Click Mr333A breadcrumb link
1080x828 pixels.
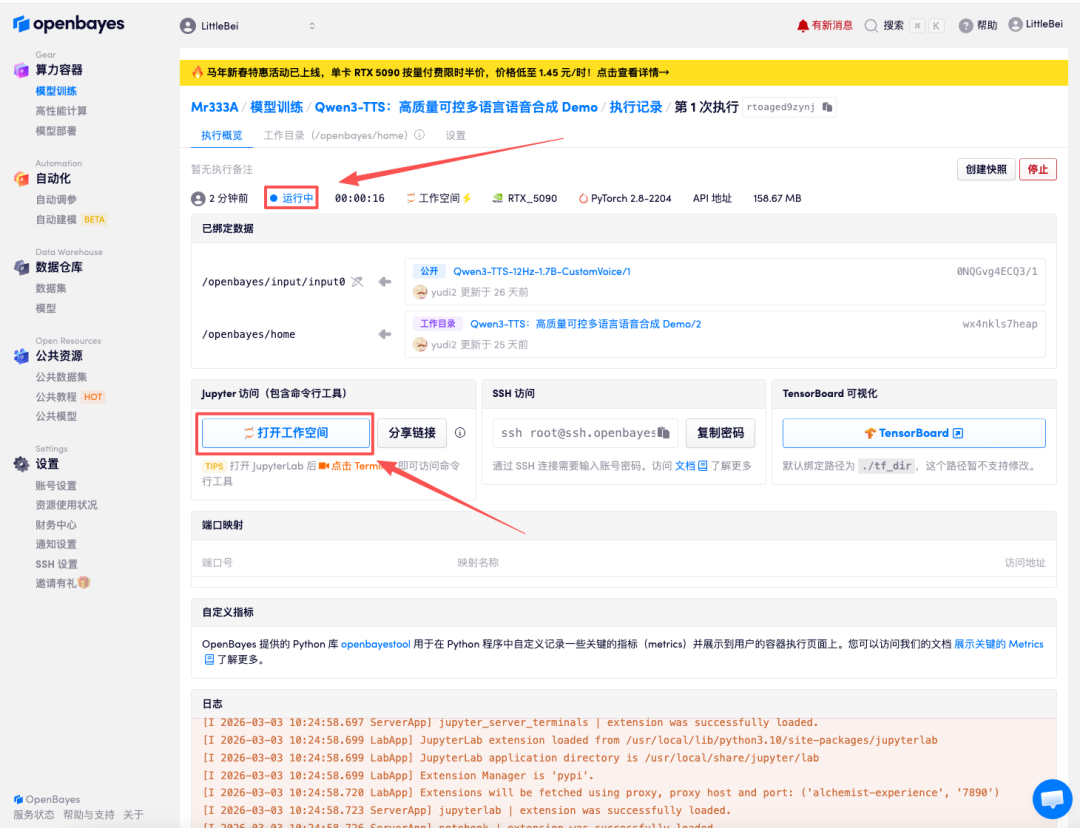point(214,107)
